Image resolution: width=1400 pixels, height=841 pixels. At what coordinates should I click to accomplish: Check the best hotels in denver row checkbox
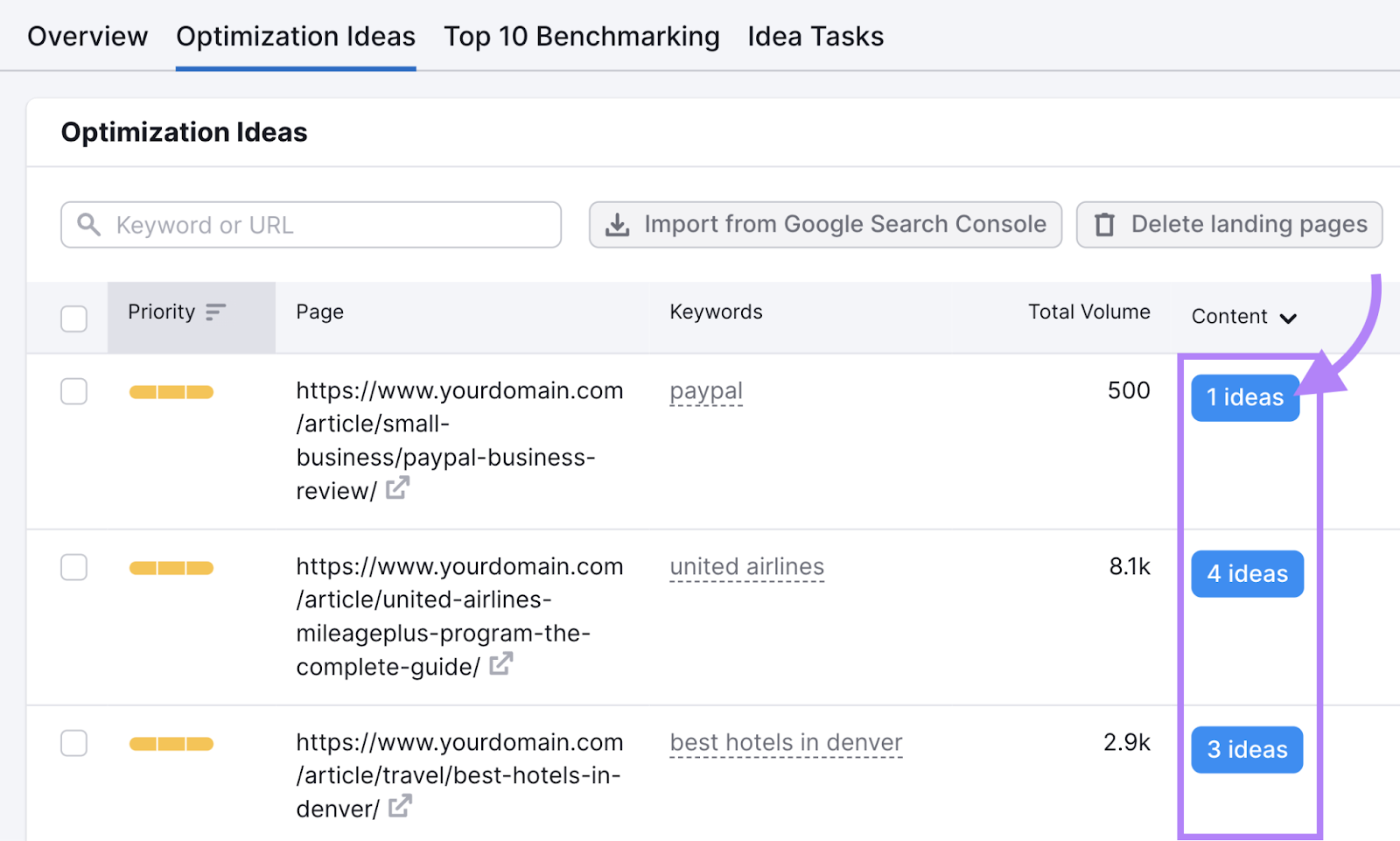(73, 743)
